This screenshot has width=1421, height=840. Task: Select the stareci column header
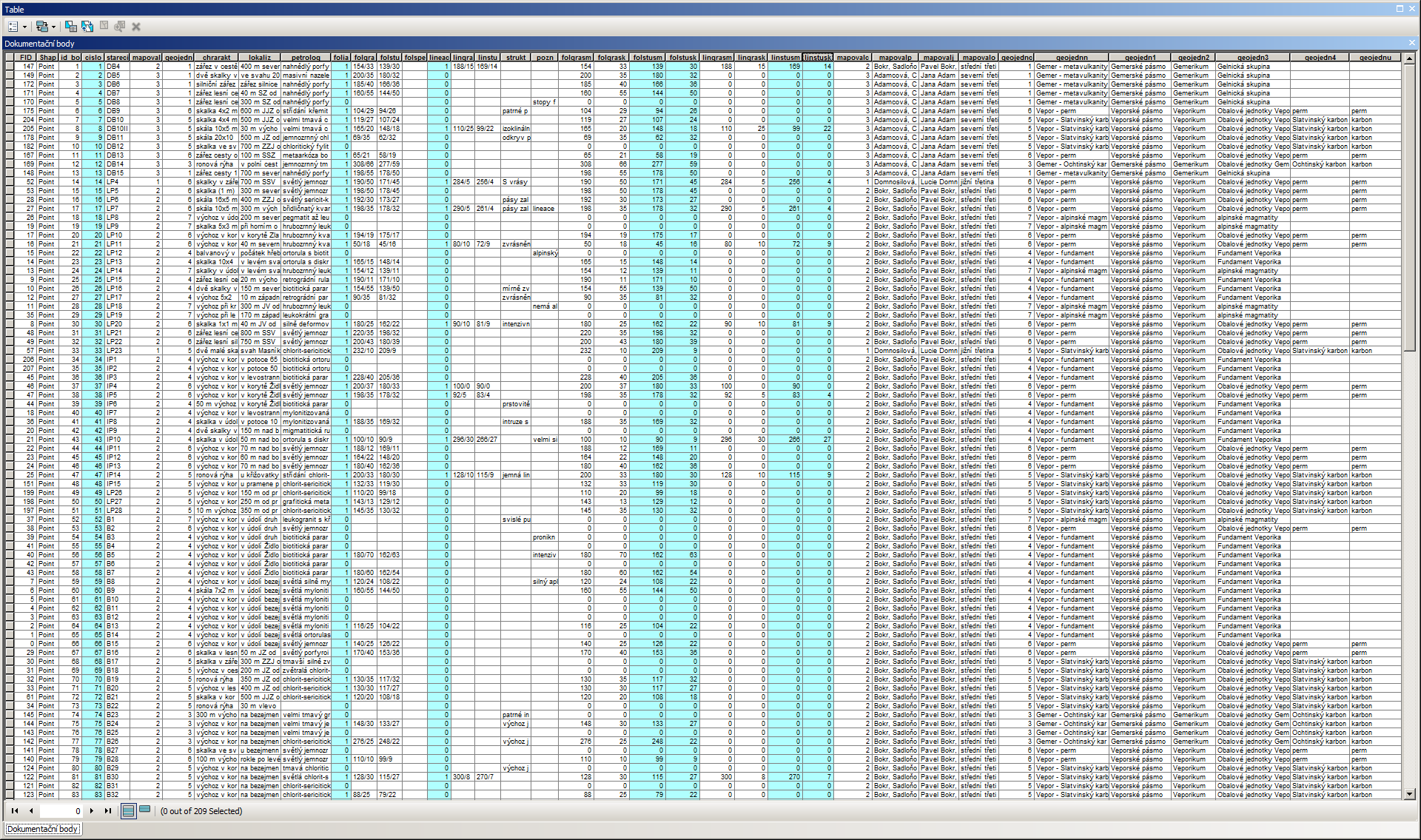pyautogui.click(x=117, y=57)
